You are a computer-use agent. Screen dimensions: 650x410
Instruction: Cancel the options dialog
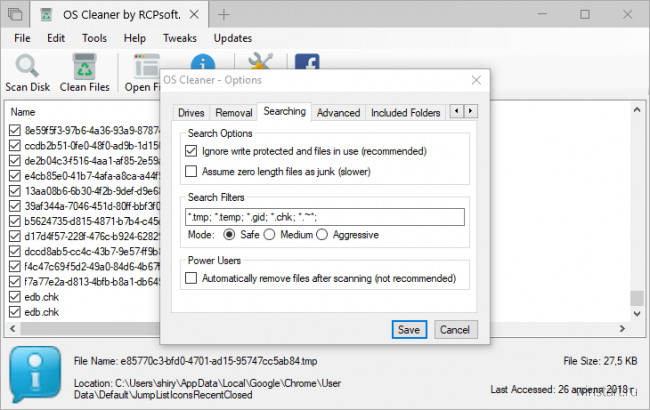(455, 330)
